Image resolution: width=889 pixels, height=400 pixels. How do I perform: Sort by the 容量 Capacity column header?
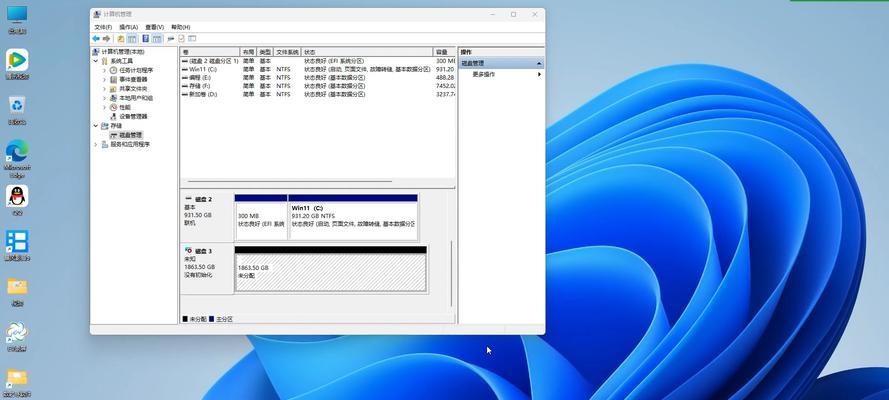click(x=444, y=52)
